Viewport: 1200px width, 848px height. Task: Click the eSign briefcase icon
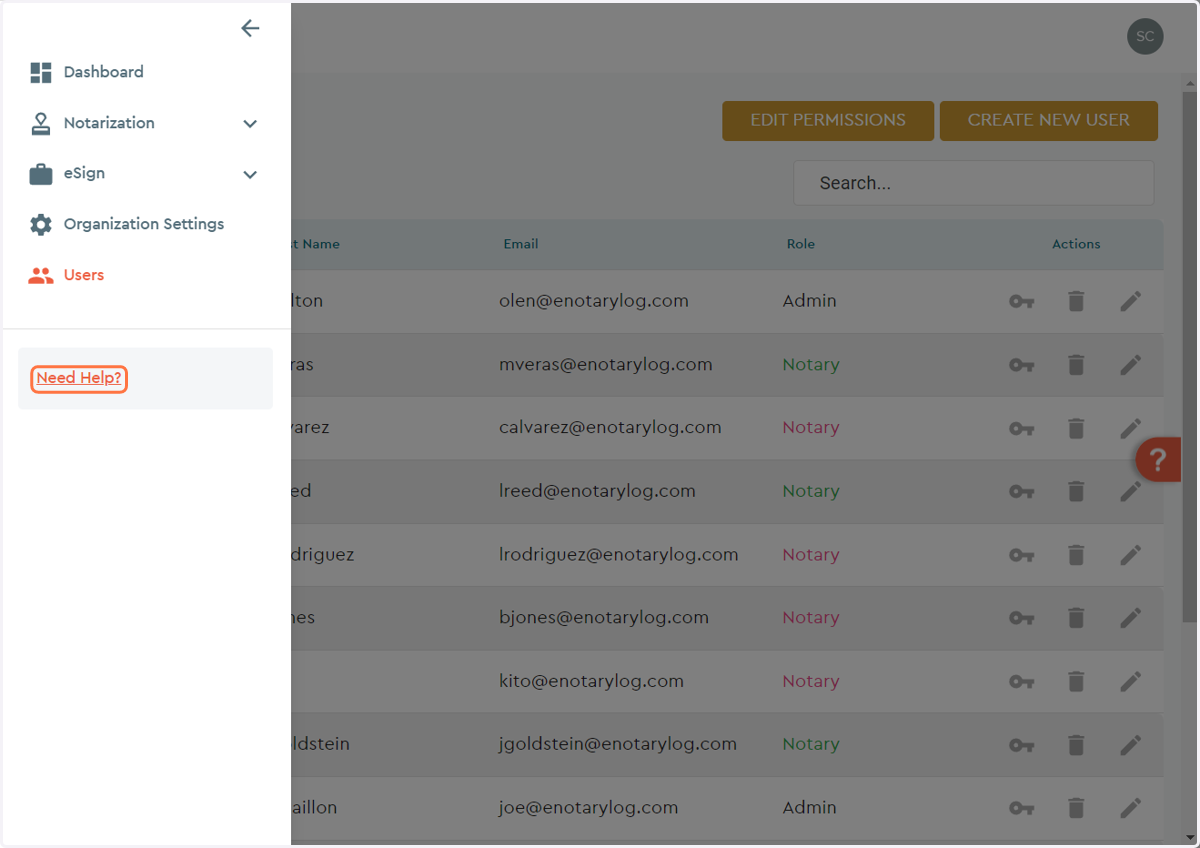click(41, 174)
